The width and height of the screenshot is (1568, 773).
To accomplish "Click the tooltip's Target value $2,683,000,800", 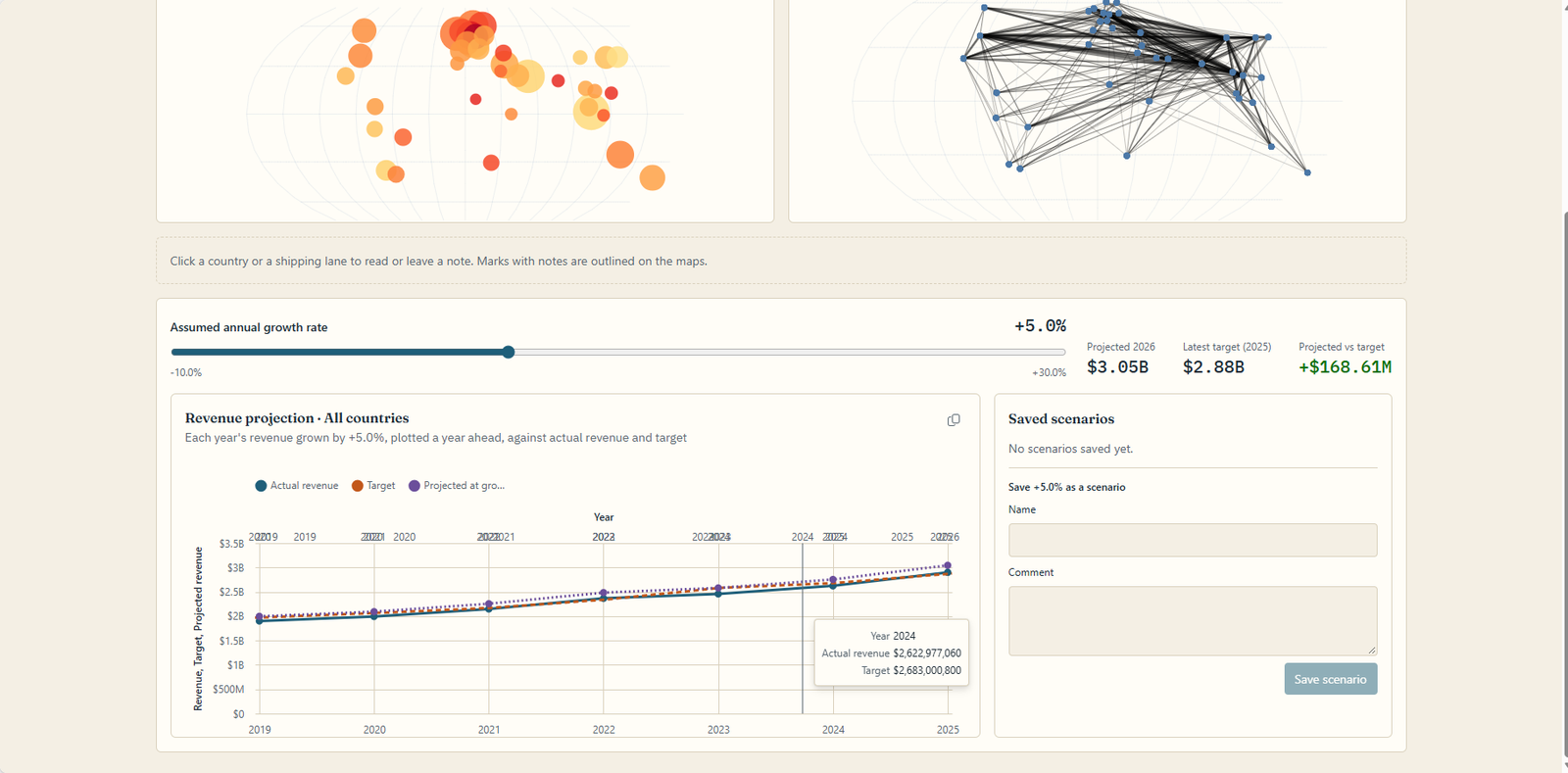I will click(927, 671).
